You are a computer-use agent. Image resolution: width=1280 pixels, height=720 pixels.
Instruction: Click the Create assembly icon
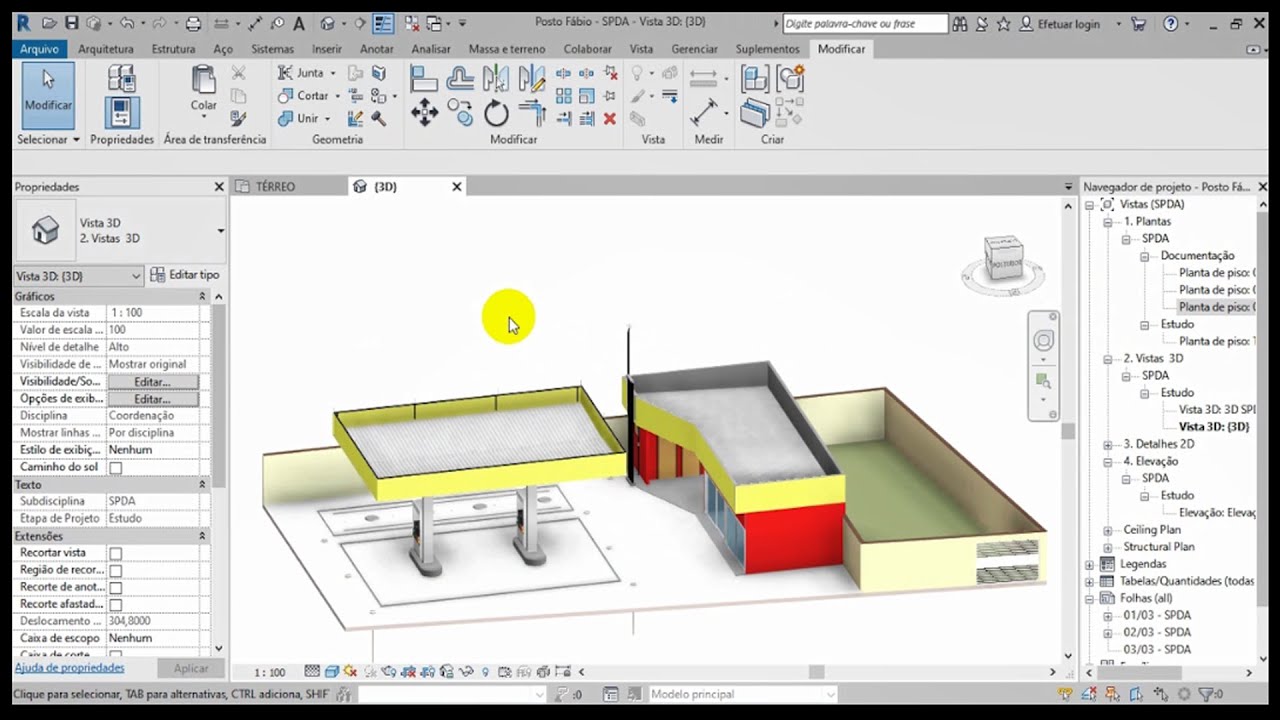[755, 79]
